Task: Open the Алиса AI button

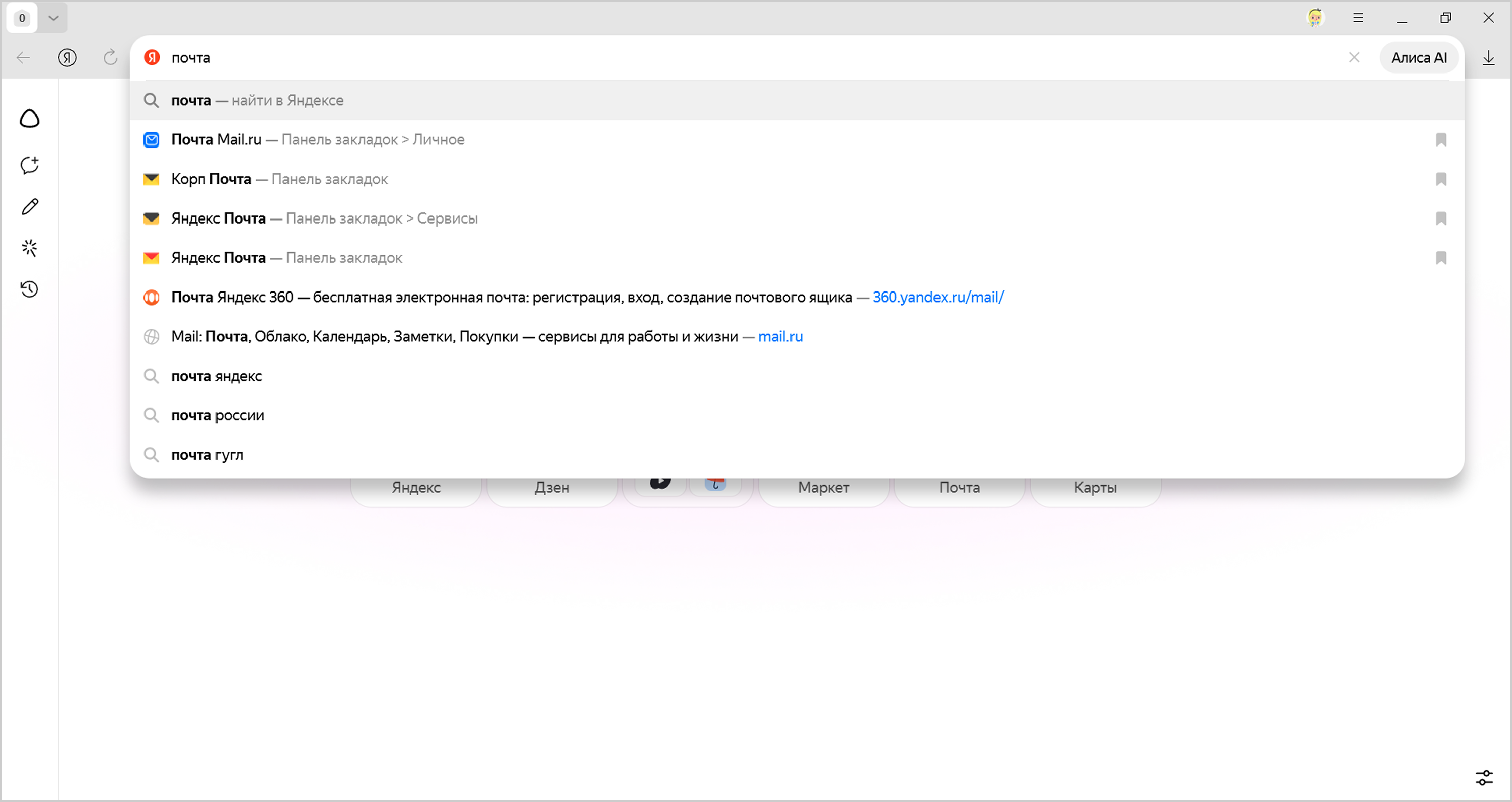Action: pos(1419,57)
